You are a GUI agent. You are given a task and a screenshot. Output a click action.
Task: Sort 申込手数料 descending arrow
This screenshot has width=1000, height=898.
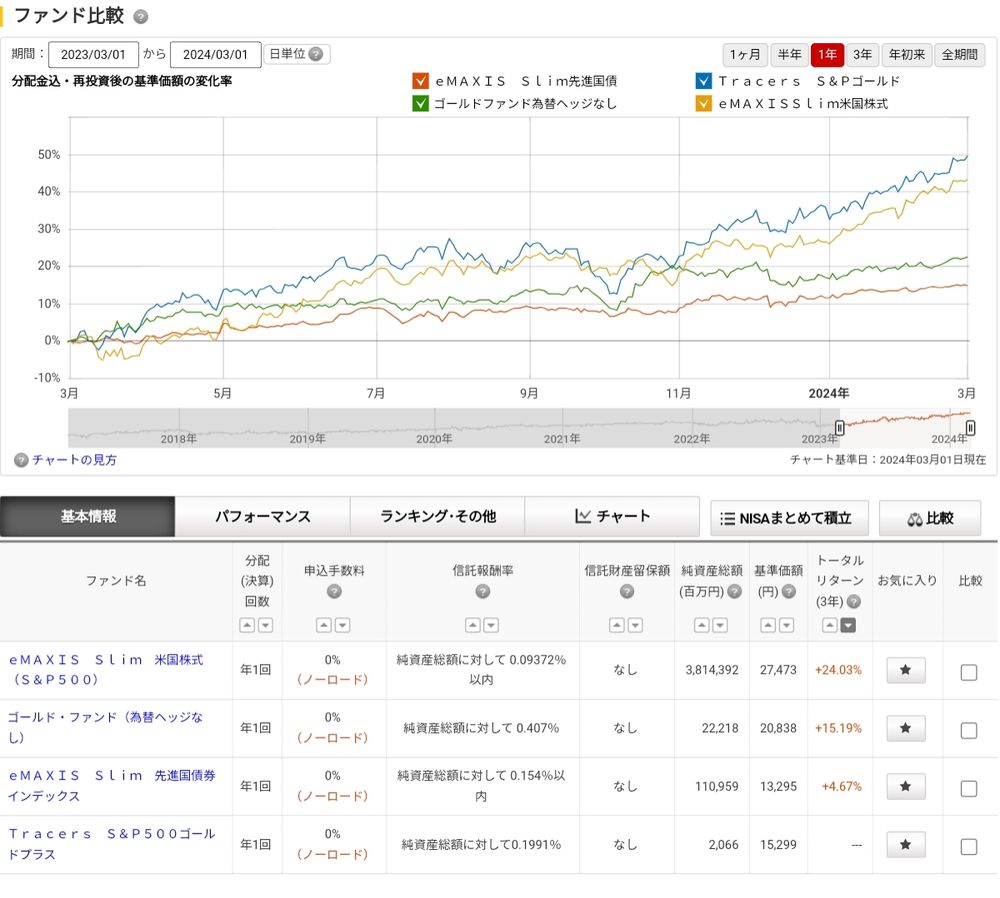pyautogui.click(x=342, y=625)
